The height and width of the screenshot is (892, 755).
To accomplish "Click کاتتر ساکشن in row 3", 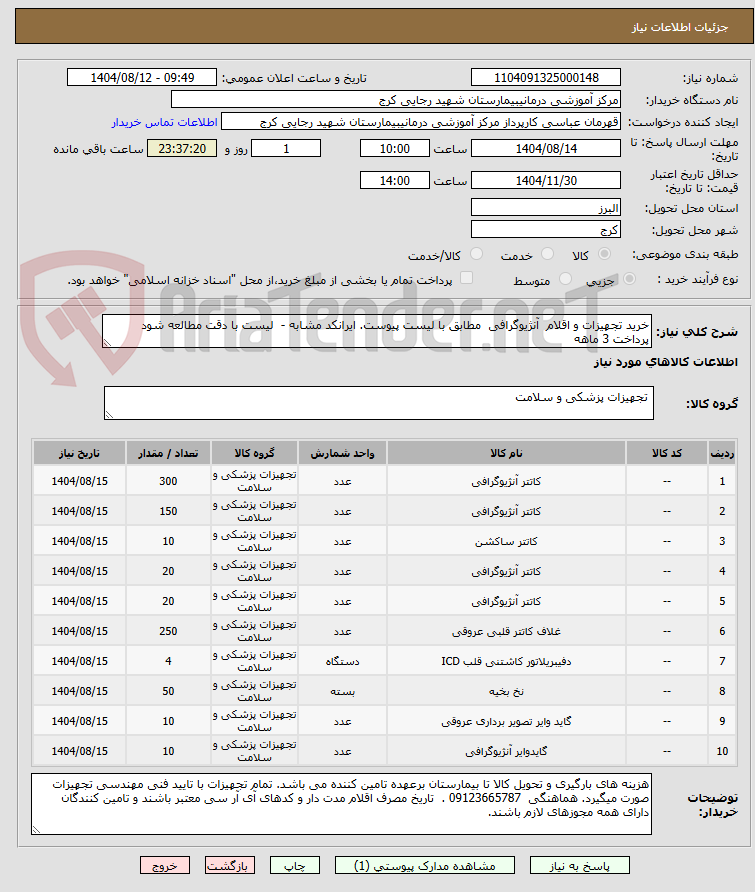I will tap(506, 541).
